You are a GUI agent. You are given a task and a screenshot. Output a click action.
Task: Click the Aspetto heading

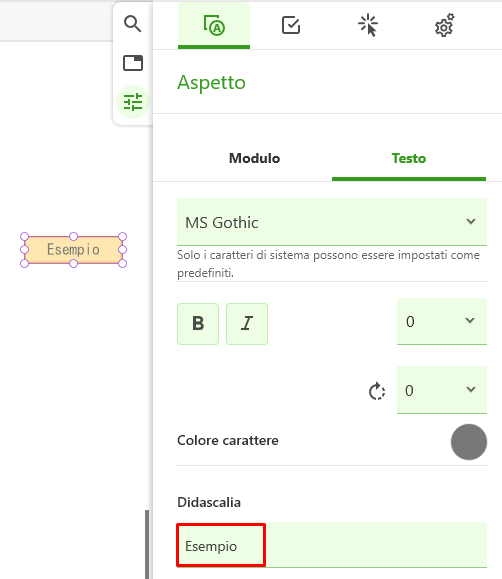[x=211, y=83]
